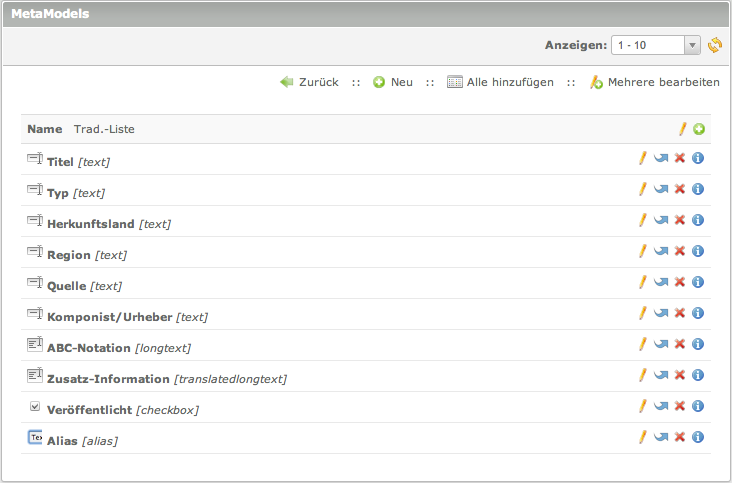Edit the Veröffentlicht attribute

(x=643, y=406)
